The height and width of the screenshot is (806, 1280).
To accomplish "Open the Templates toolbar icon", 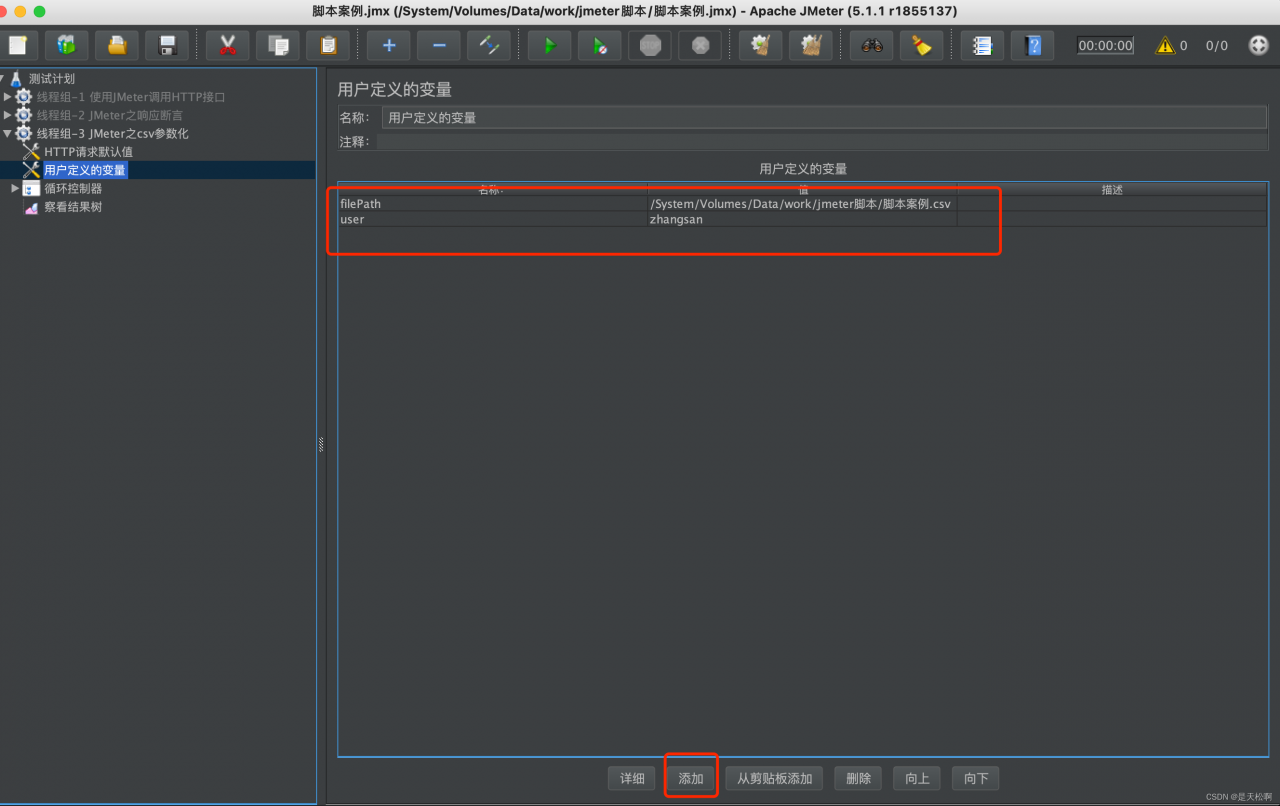I will tap(66, 45).
